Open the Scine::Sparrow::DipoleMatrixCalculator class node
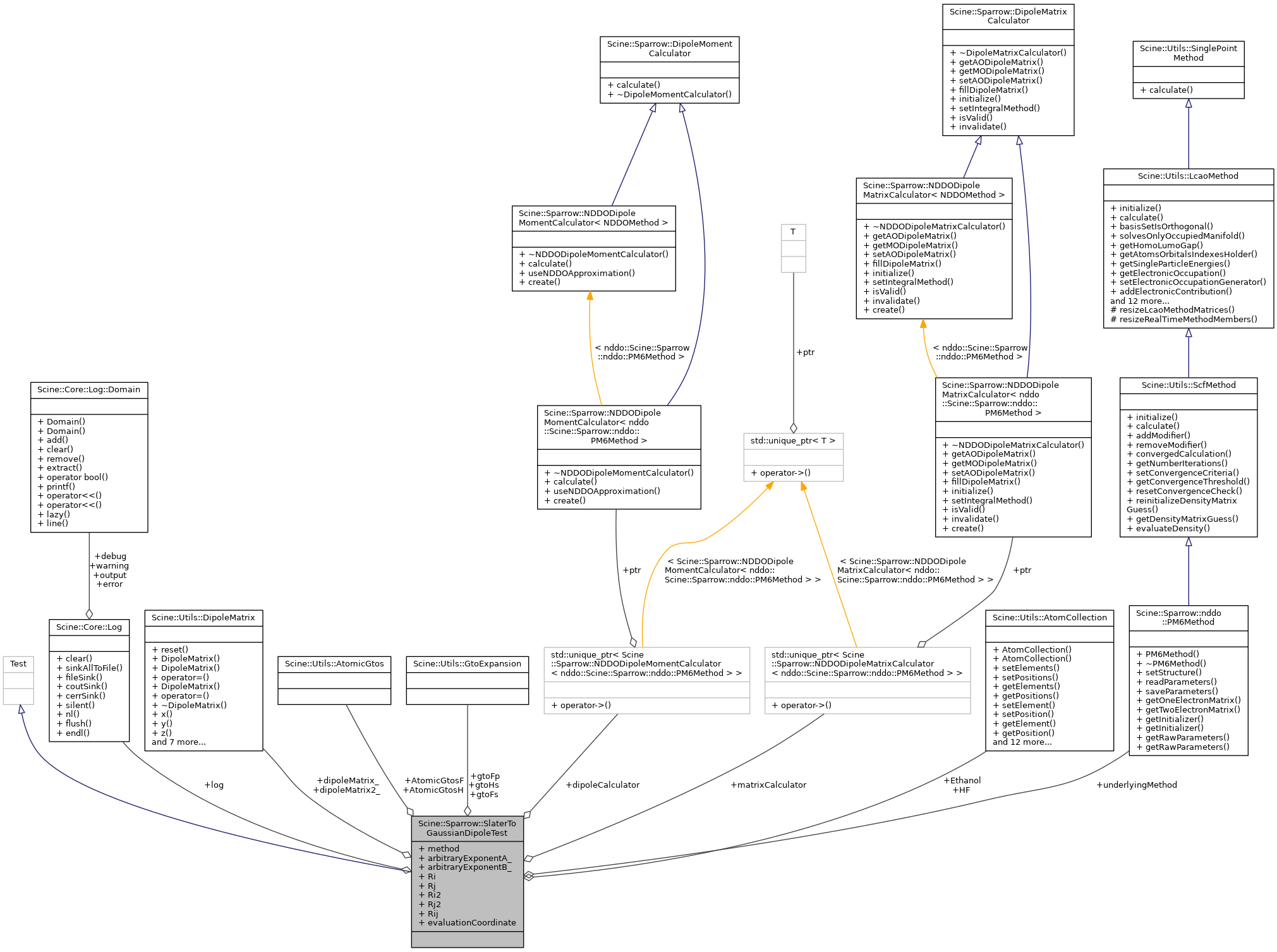 (1008, 69)
